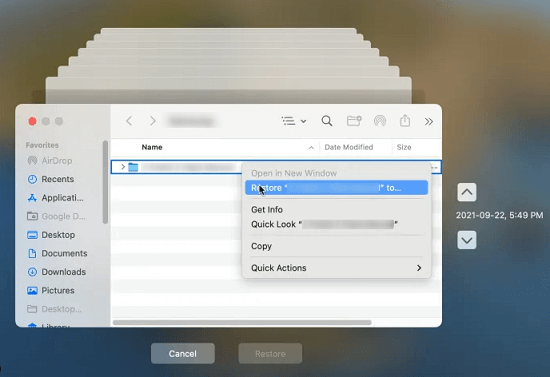Choose Quick Look in context menu

click(324, 224)
